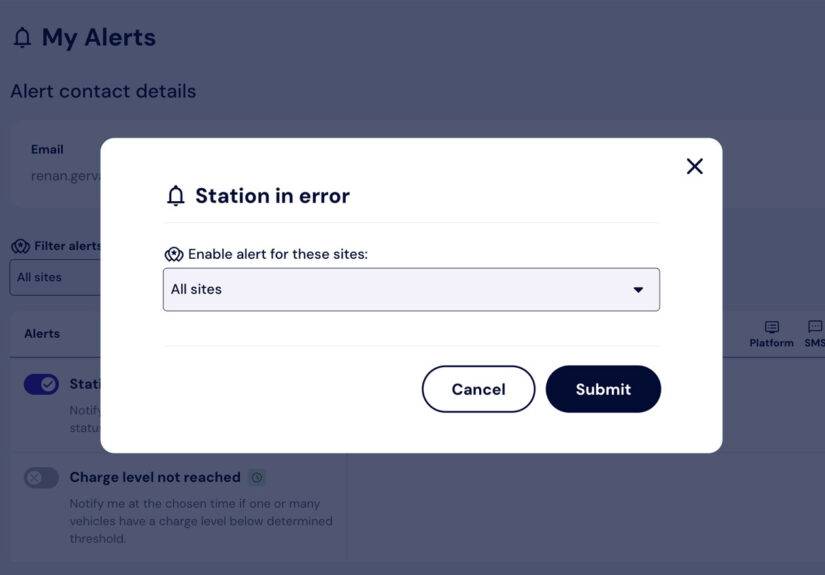Click the My Alerts page title
825x575 pixels.
tap(98, 38)
